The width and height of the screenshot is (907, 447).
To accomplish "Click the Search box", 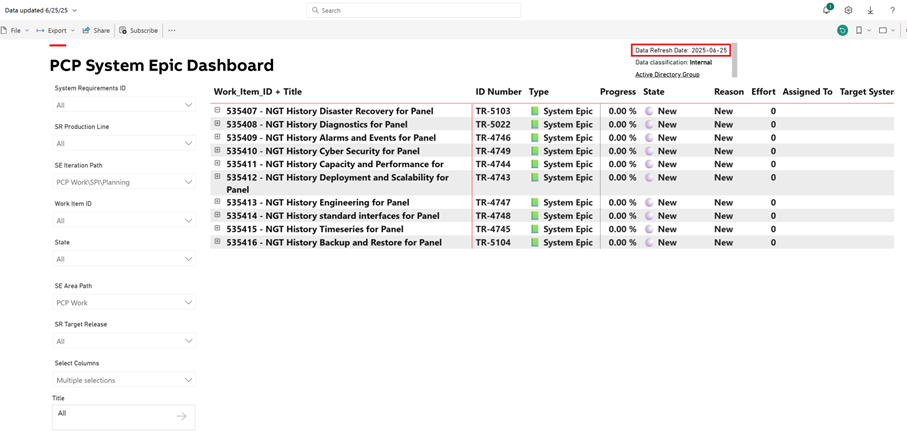I will click(414, 10).
